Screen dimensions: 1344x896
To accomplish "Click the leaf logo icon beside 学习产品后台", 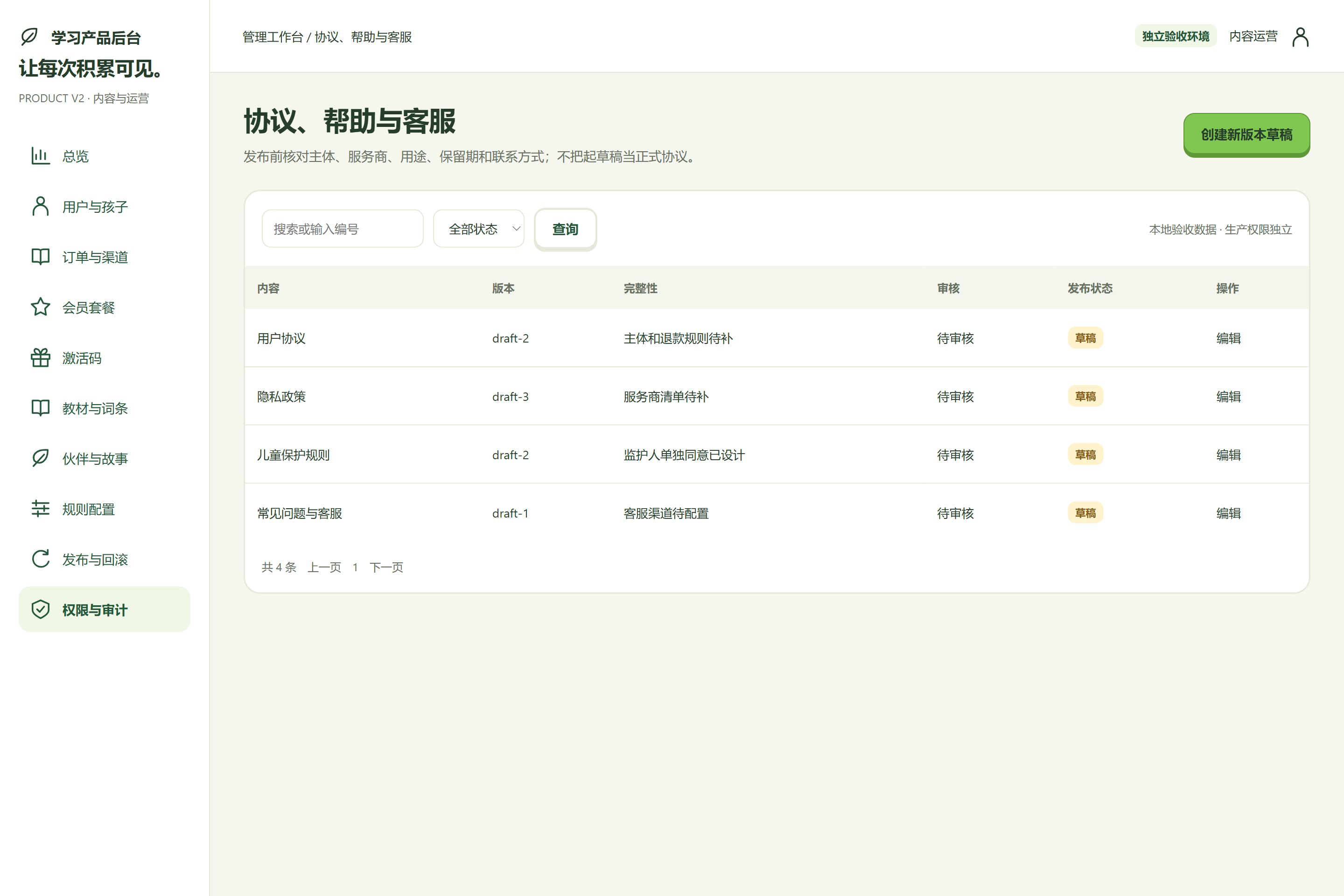I will pyautogui.click(x=29, y=37).
